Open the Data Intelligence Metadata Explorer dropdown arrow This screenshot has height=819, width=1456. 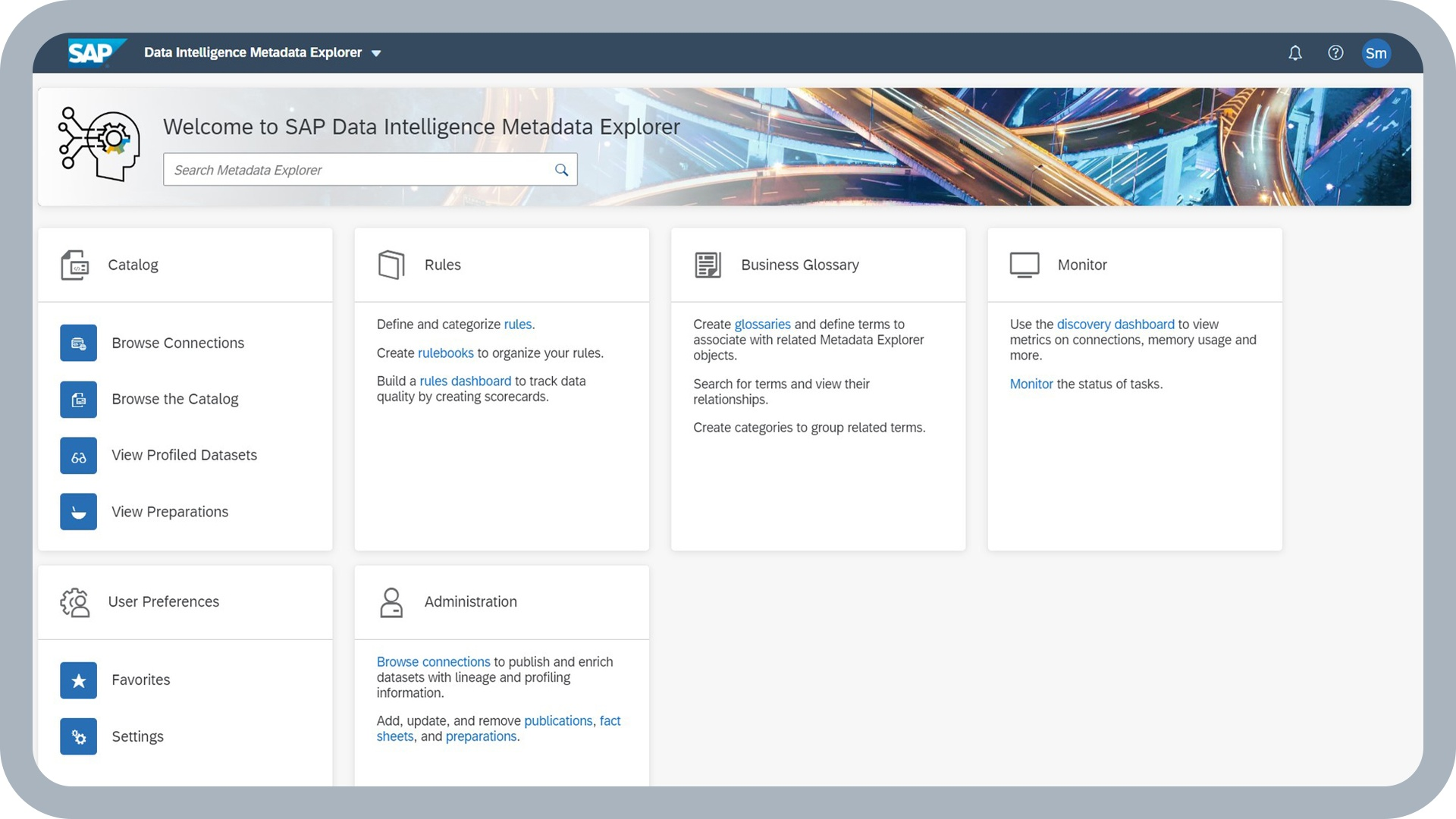376,54
